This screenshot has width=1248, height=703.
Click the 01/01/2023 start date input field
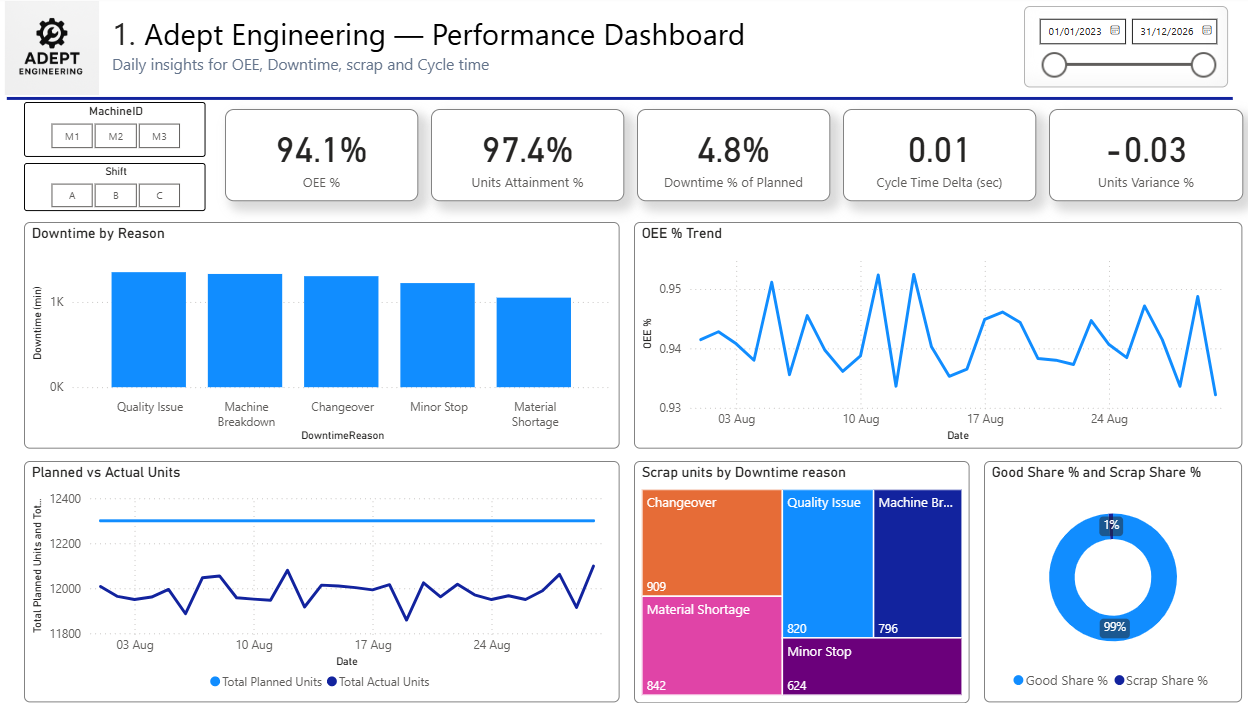pyautogui.click(x=1074, y=31)
